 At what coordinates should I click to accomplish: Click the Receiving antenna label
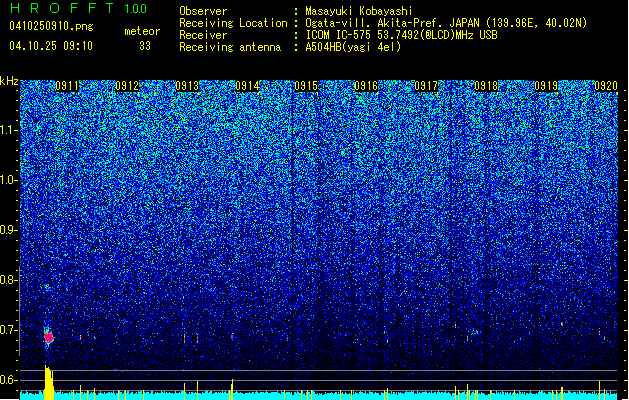click(x=230, y=47)
